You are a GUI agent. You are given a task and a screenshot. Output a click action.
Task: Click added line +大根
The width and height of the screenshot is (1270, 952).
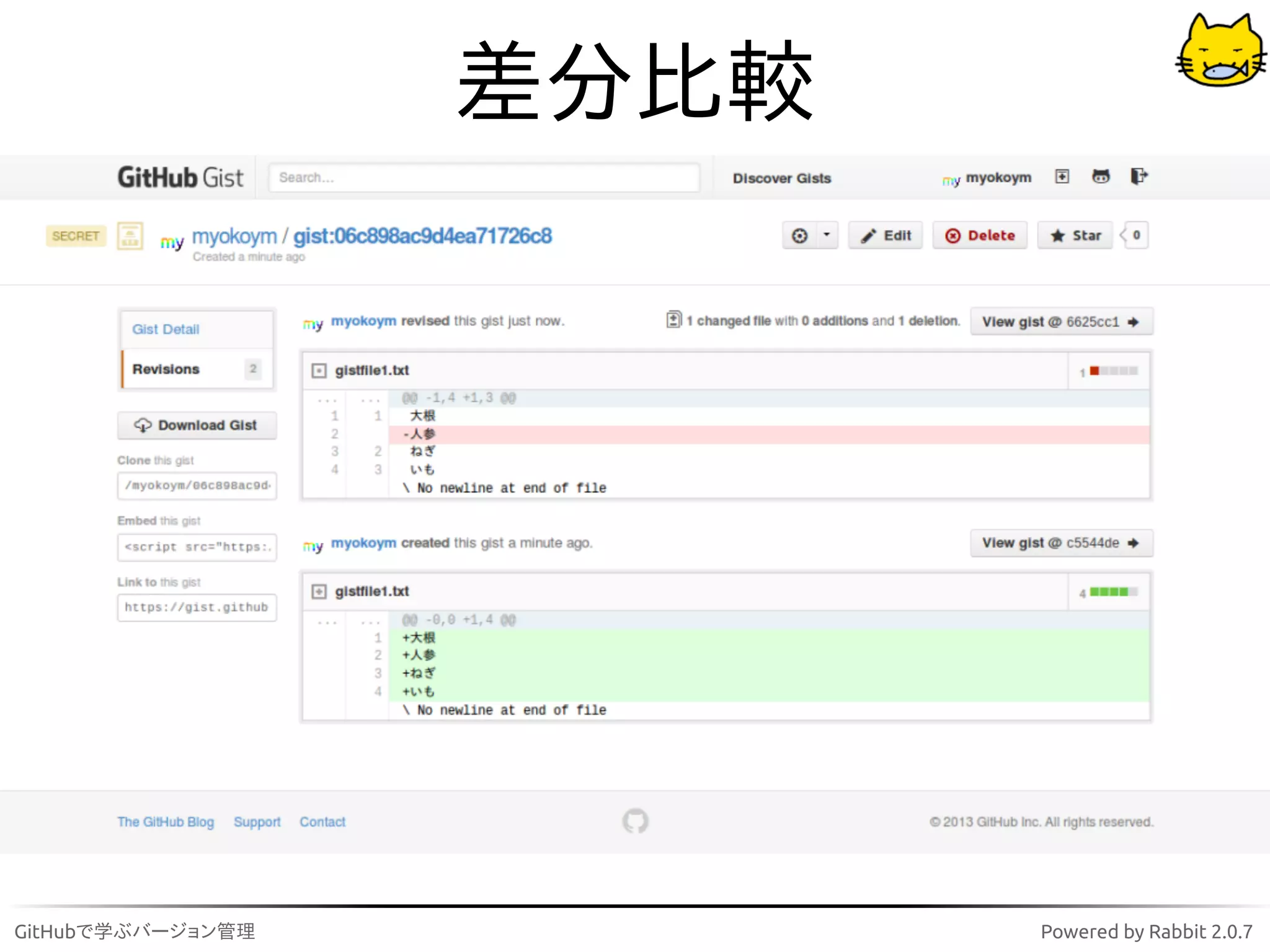769,638
